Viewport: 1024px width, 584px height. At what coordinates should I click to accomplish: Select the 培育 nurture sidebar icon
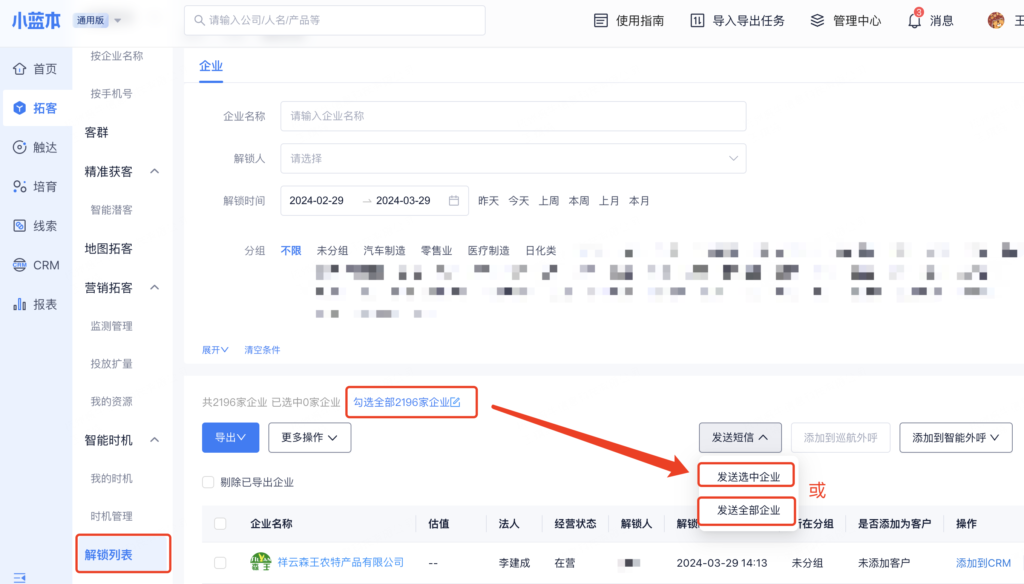pyautogui.click(x=19, y=186)
